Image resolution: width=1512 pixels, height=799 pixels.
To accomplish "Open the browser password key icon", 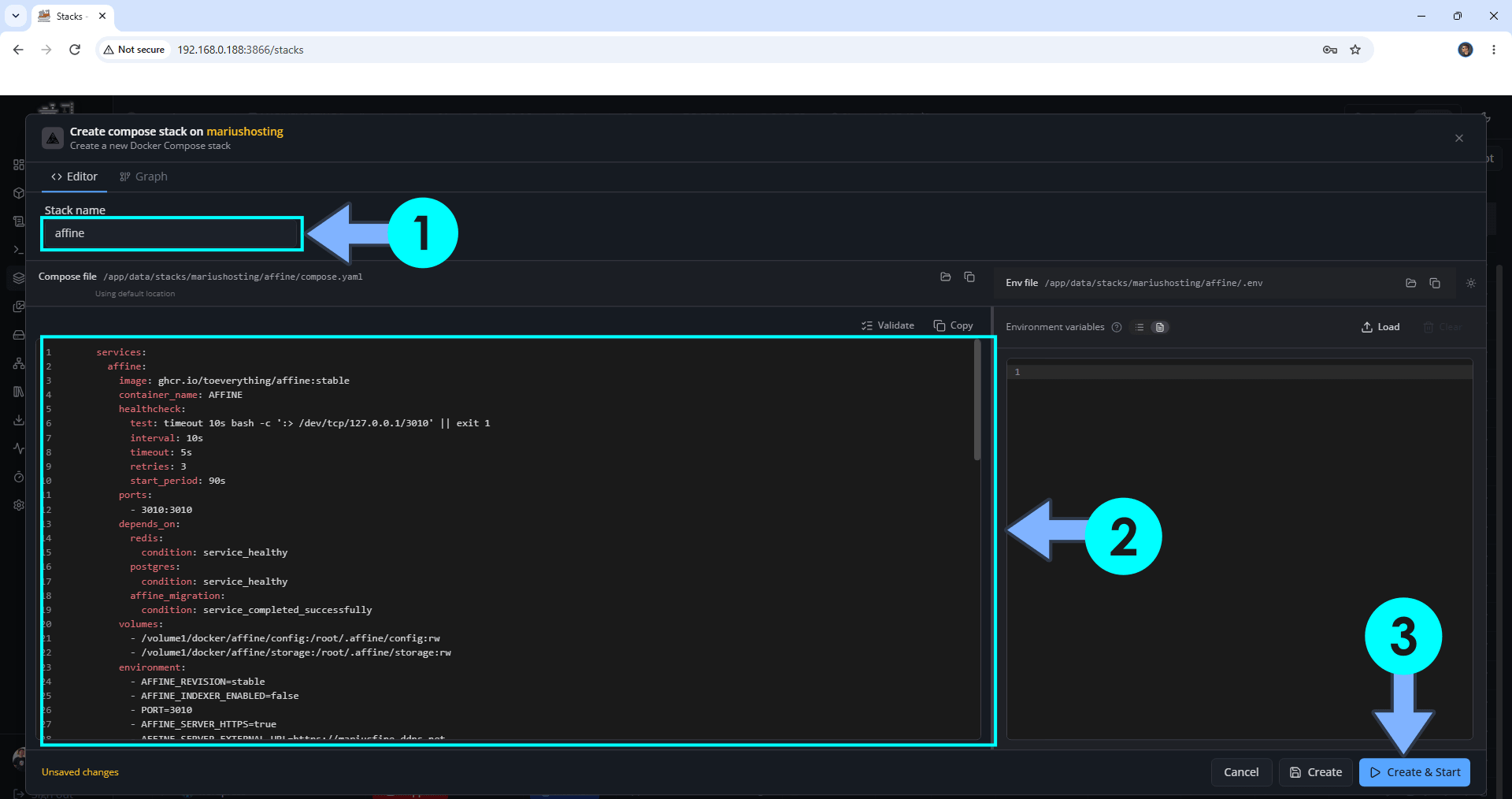I will pyautogui.click(x=1330, y=50).
